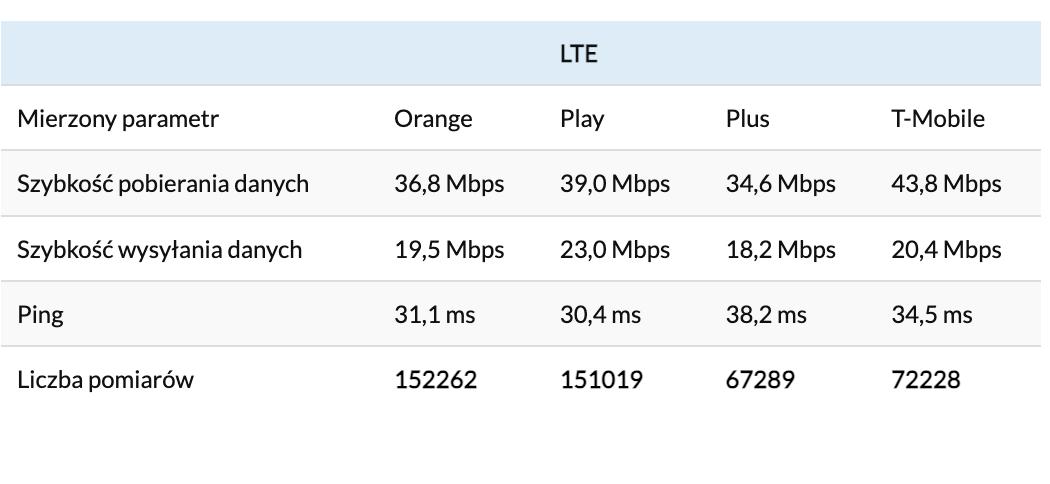Click the LTE table header
This screenshot has height=484, width=1050.
coord(578,54)
